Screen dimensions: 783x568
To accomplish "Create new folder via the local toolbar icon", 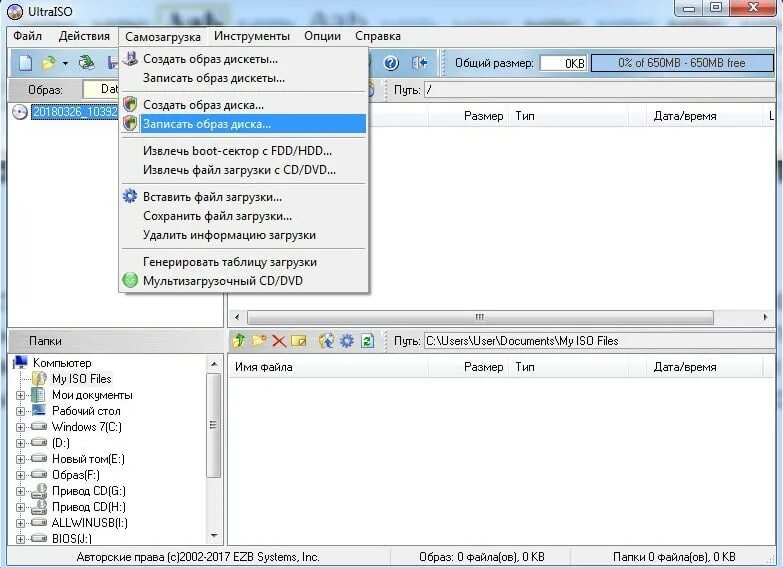I will [x=259, y=341].
